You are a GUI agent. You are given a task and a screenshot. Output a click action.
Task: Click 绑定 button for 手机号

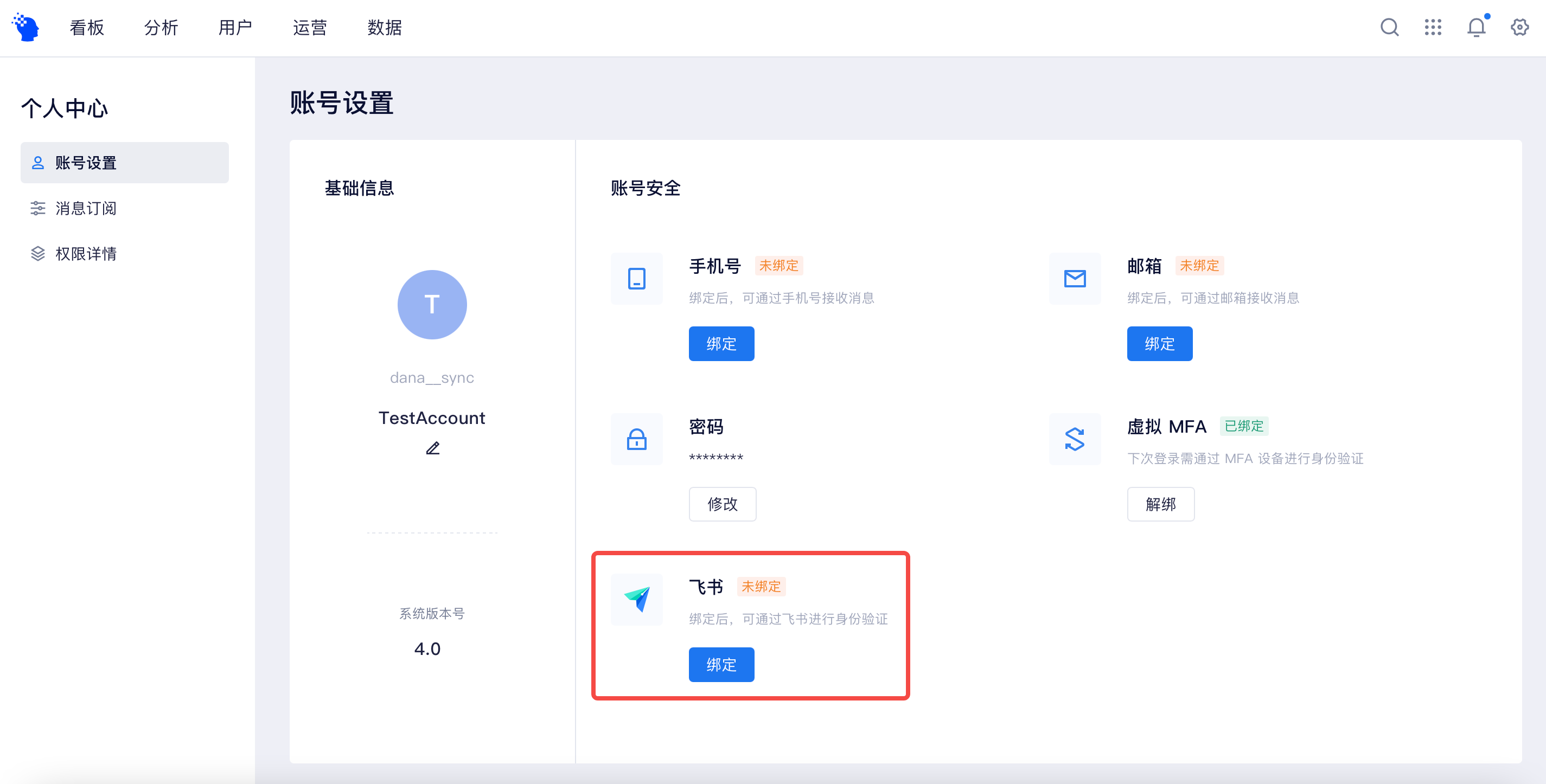721,344
